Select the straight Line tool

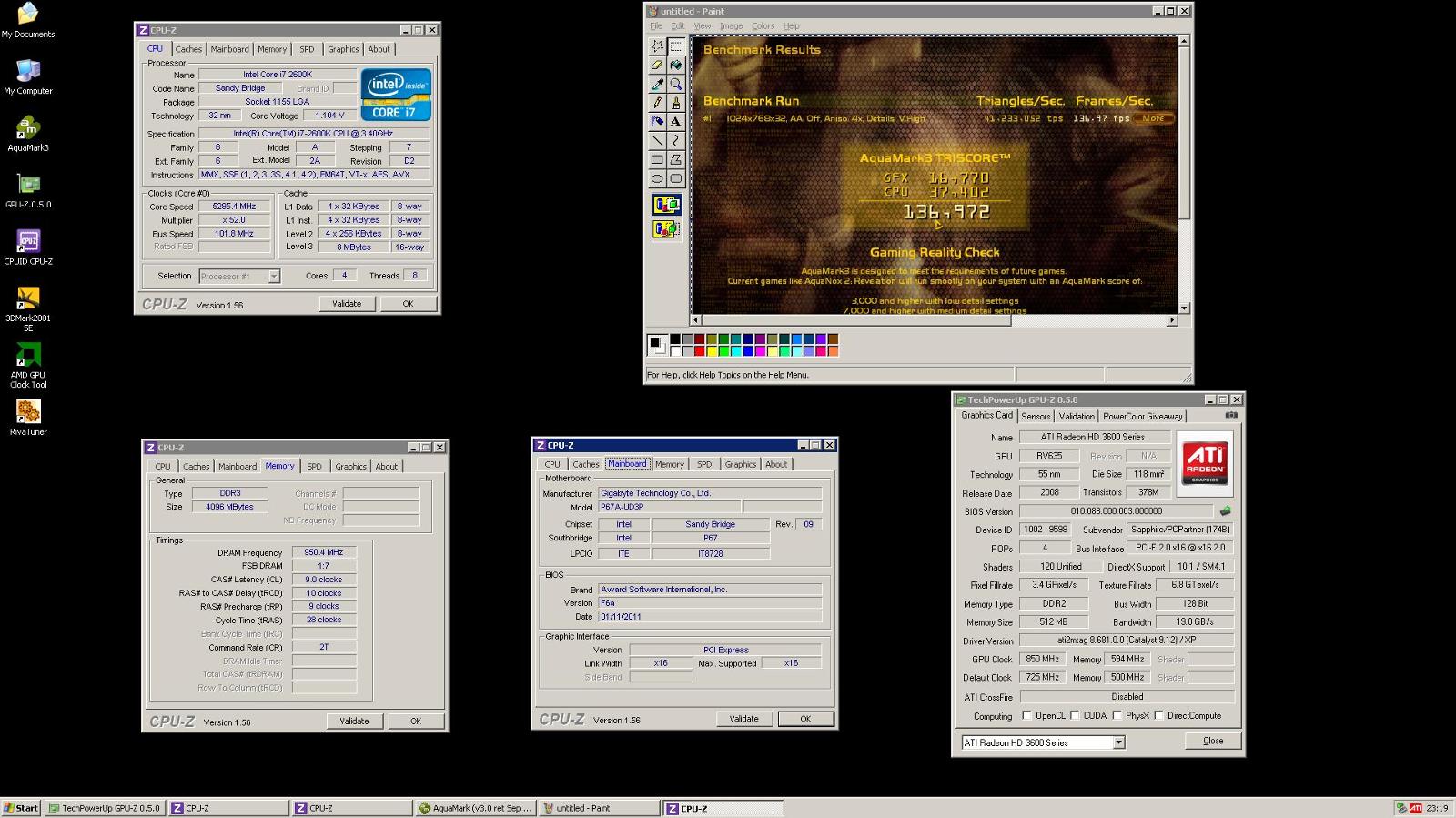[657, 141]
